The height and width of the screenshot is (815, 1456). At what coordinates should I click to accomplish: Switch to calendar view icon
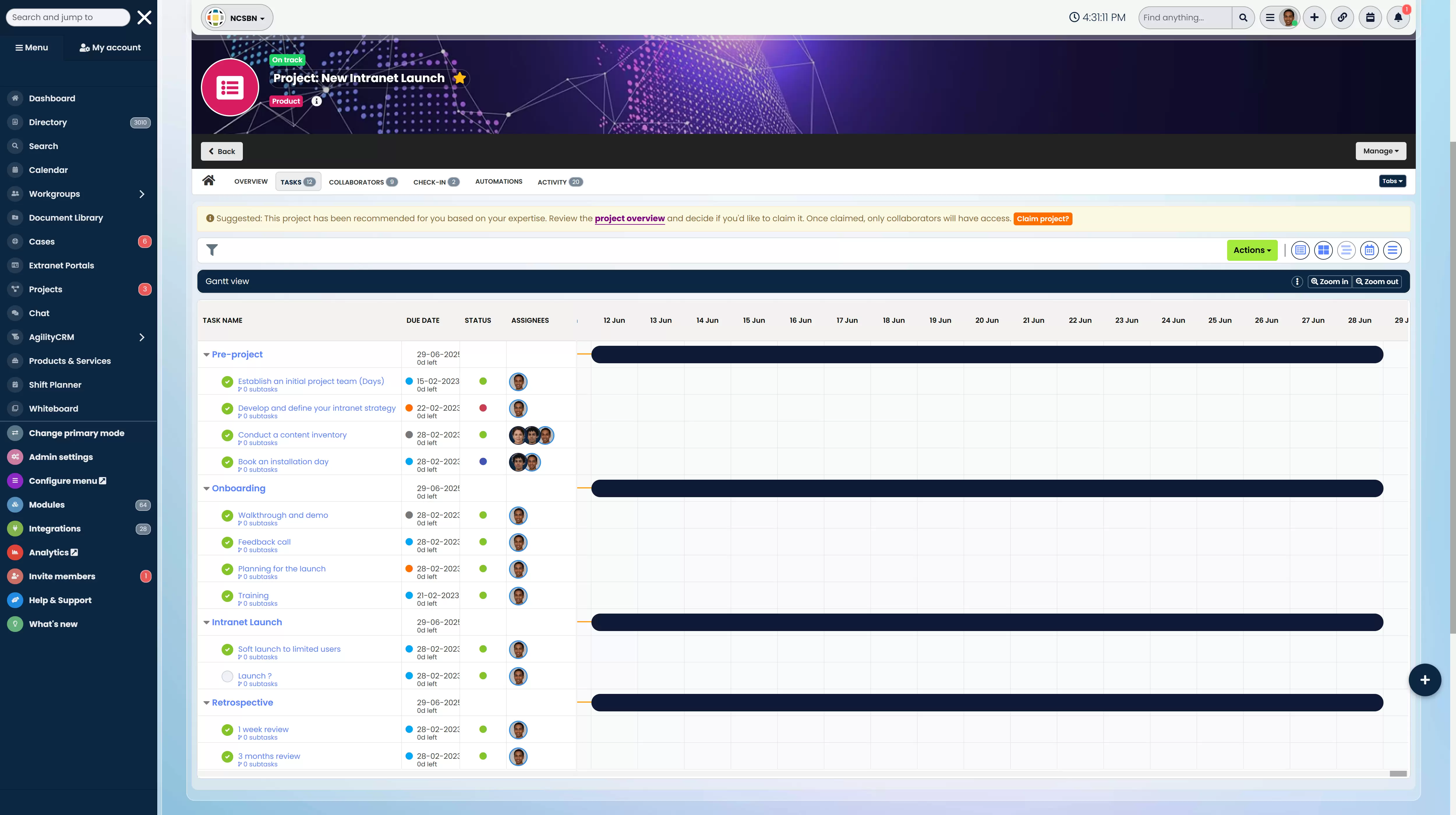coord(1369,250)
